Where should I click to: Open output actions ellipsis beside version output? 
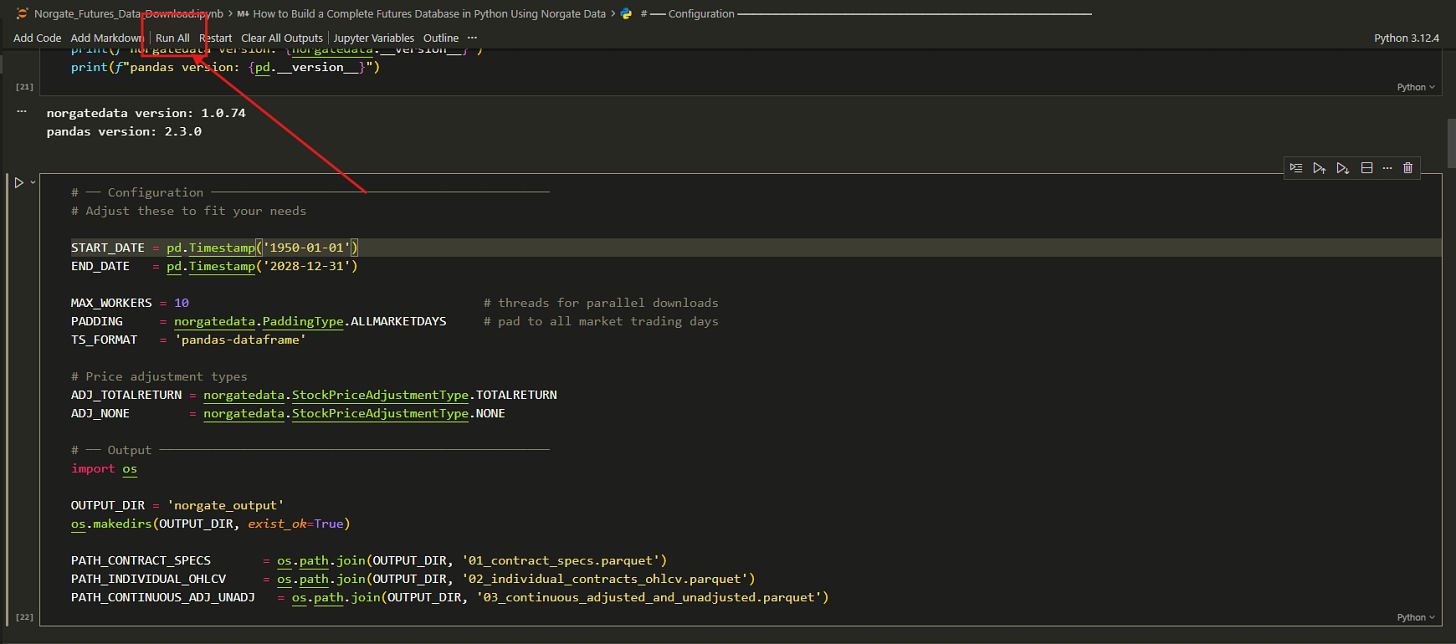[x=21, y=112]
